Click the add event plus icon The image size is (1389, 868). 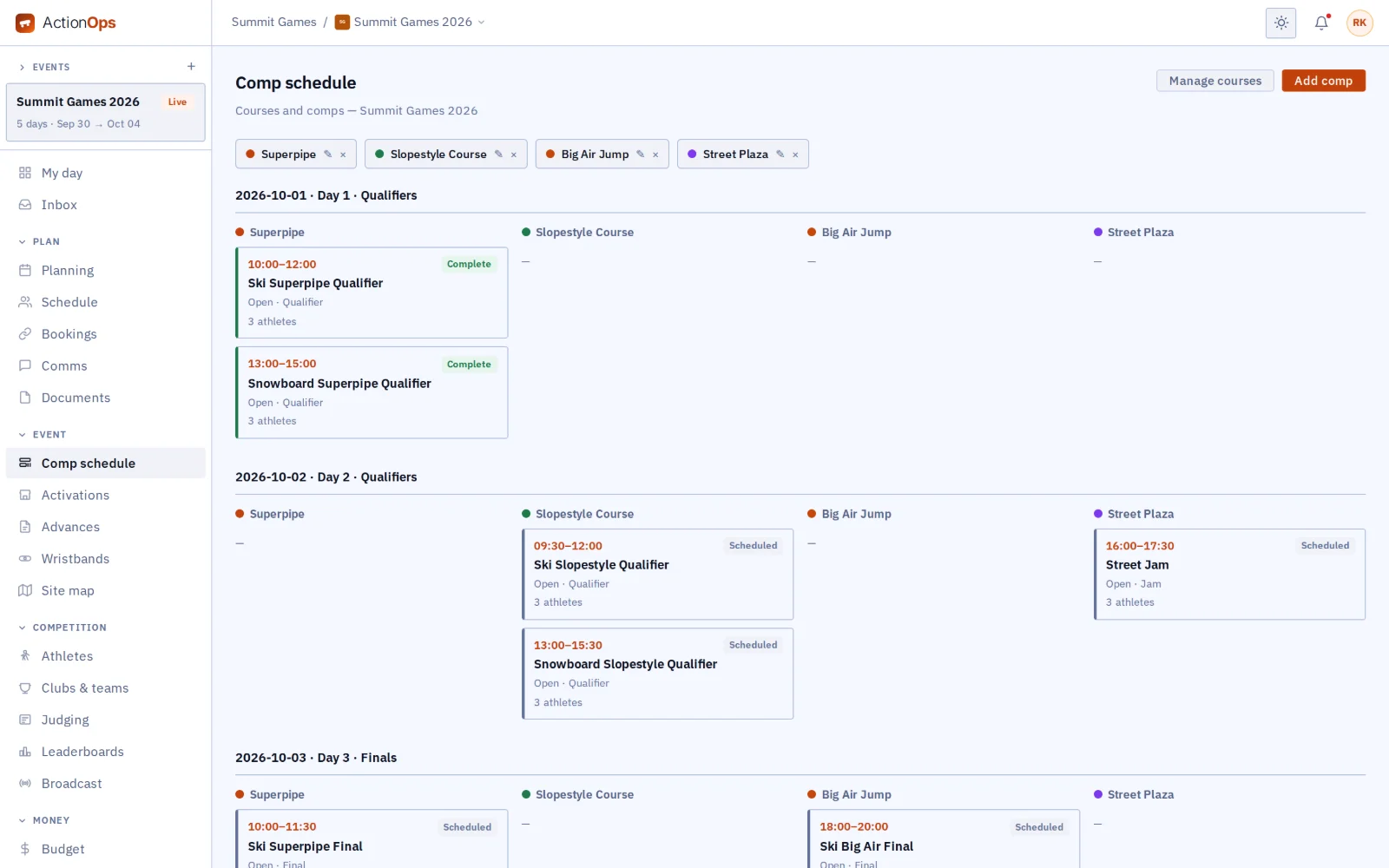191,67
